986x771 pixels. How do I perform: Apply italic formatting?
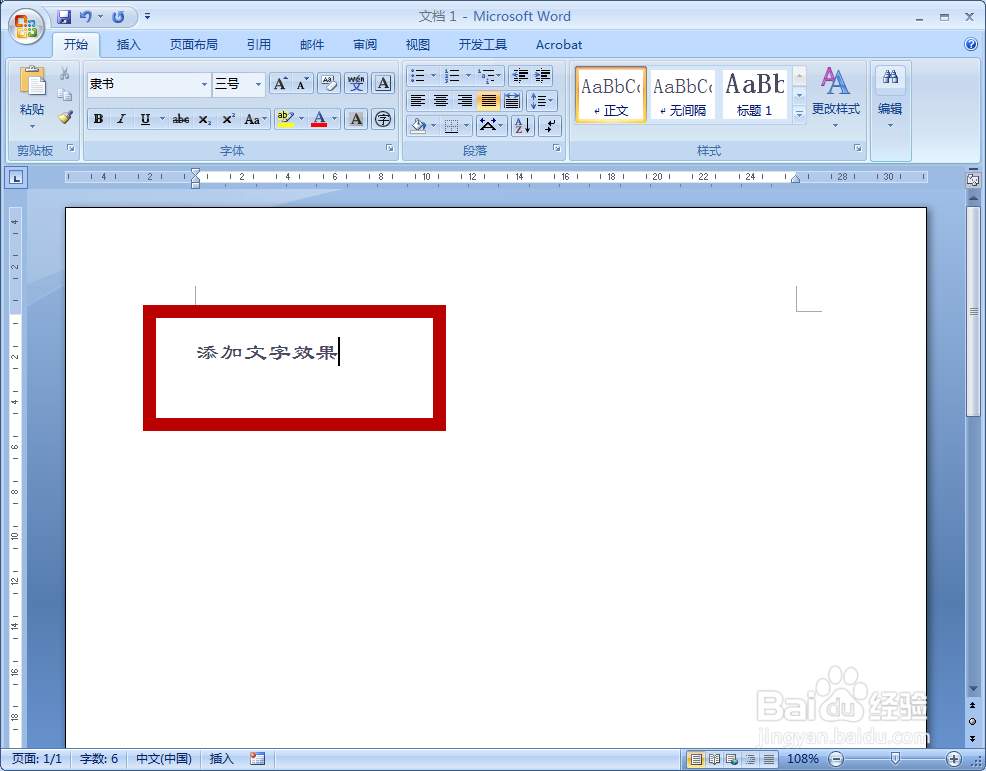point(120,118)
